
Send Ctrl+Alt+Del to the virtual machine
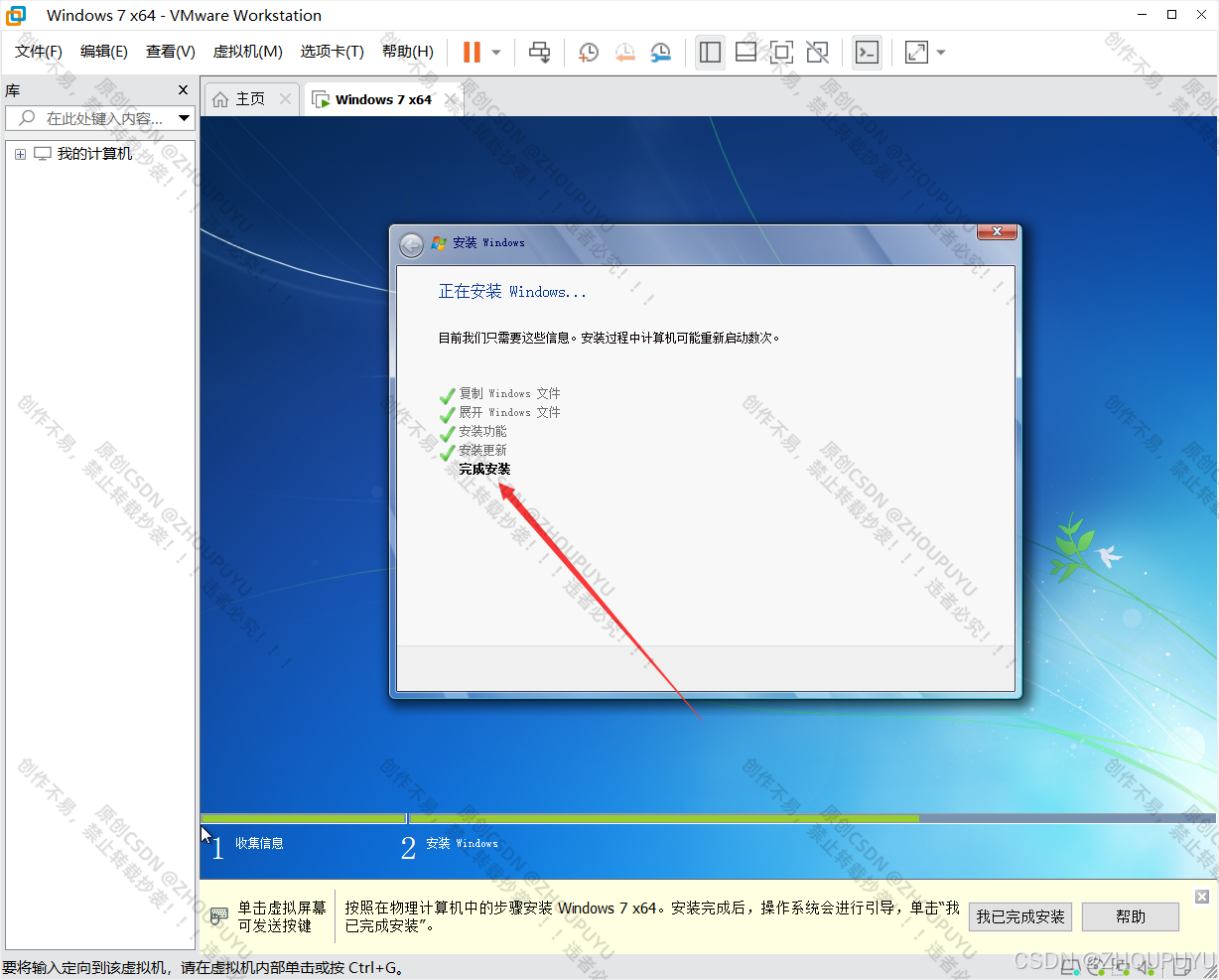click(x=539, y=52)
